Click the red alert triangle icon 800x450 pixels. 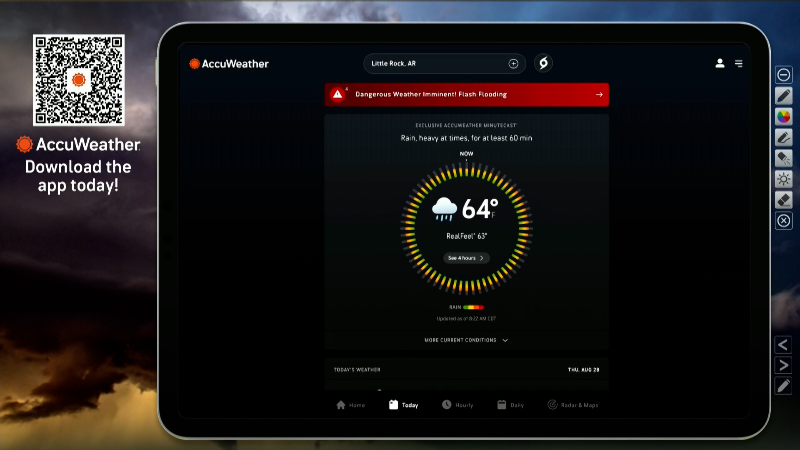click(337, 94)
